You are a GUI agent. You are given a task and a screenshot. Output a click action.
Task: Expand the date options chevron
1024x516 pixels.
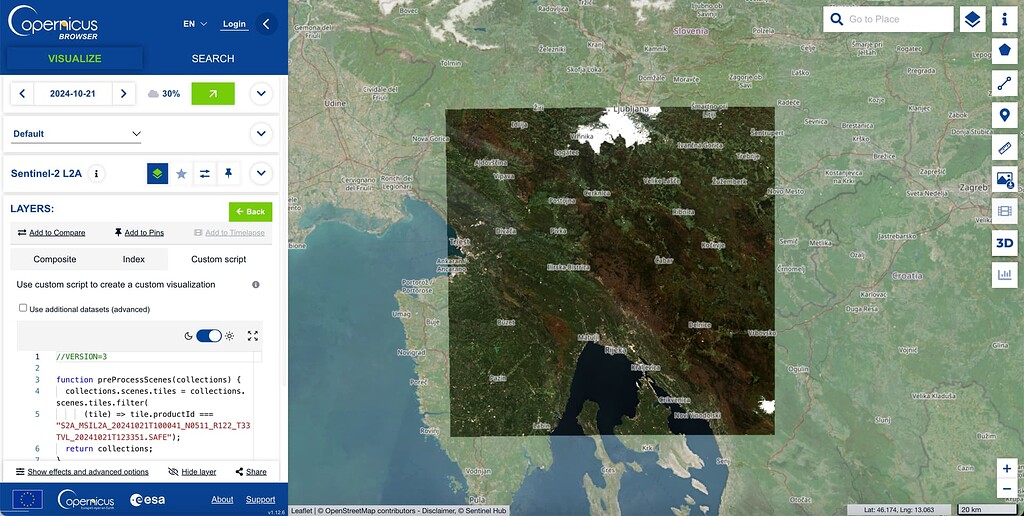[261, 94]
